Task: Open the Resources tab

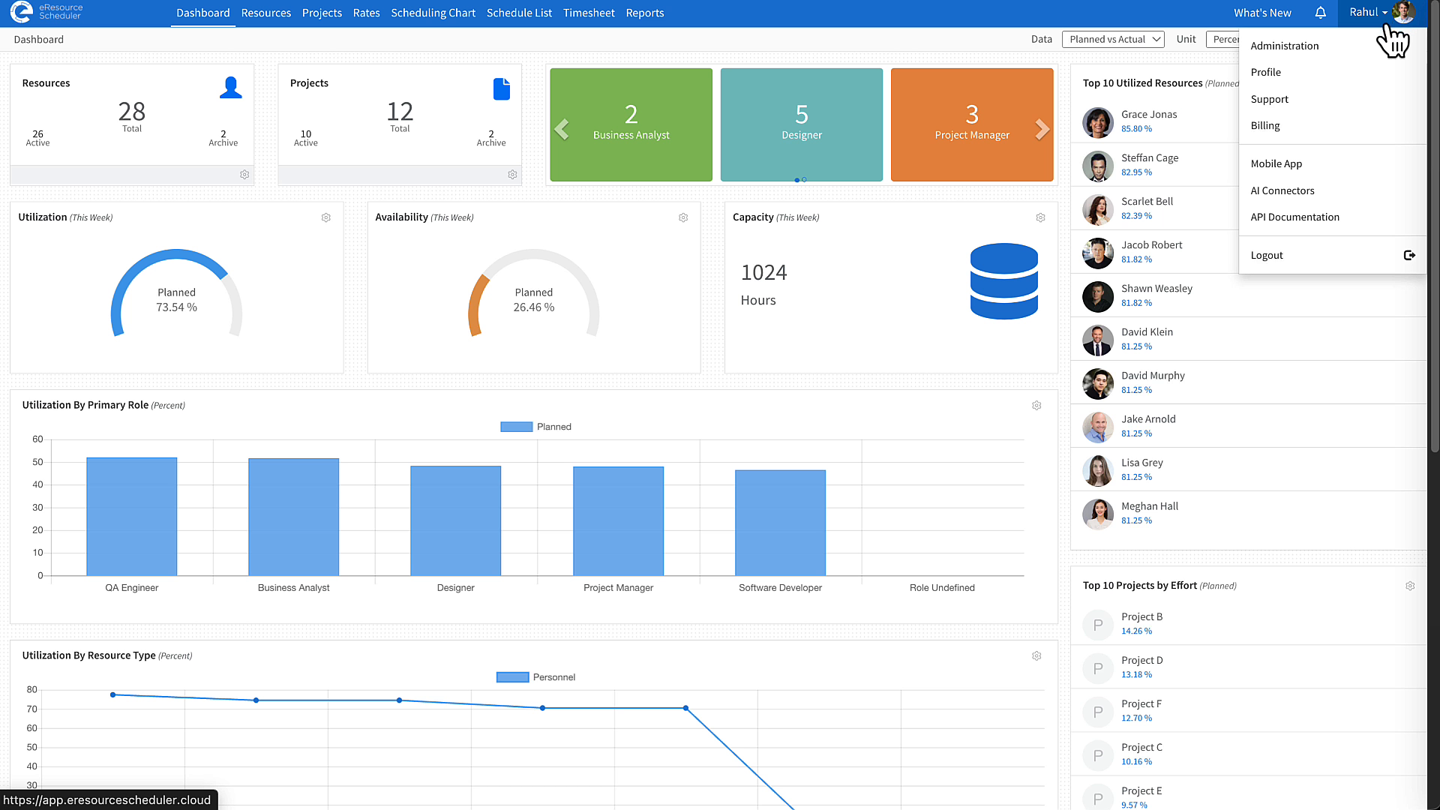Action: coord(266,13)
